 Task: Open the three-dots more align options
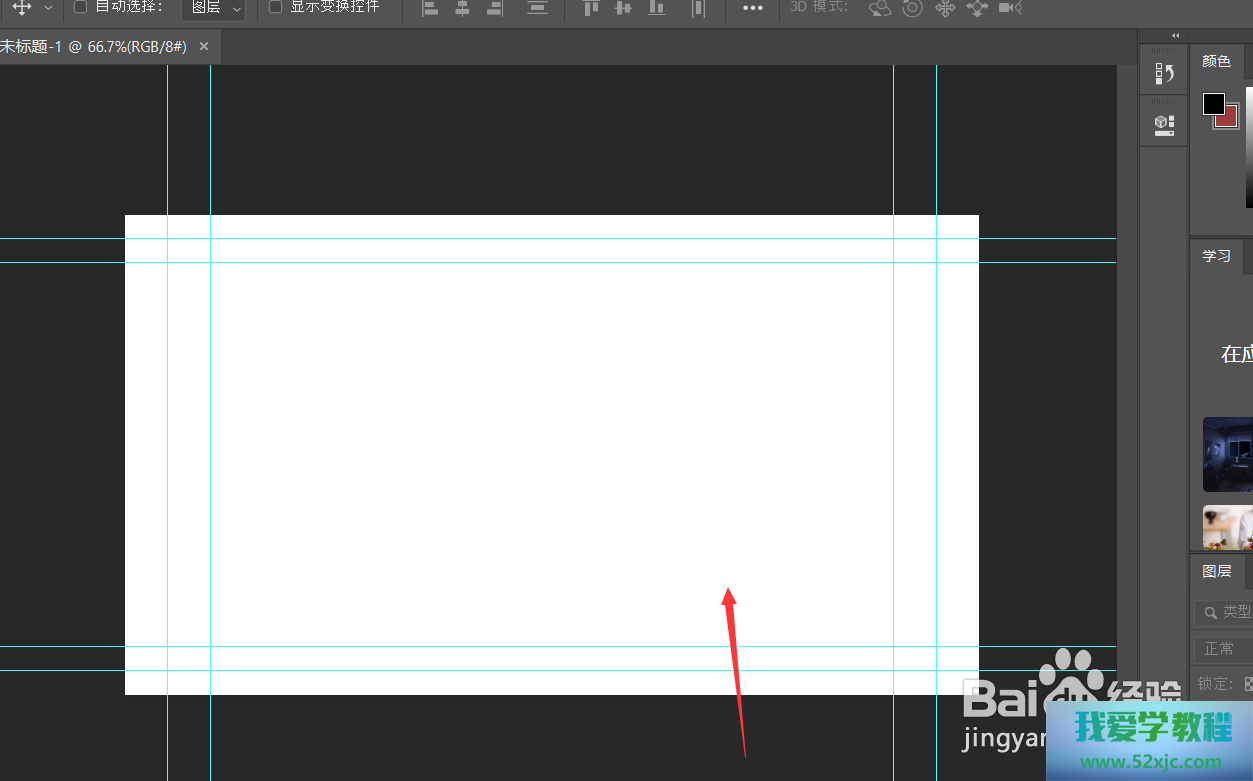(753, 8)
